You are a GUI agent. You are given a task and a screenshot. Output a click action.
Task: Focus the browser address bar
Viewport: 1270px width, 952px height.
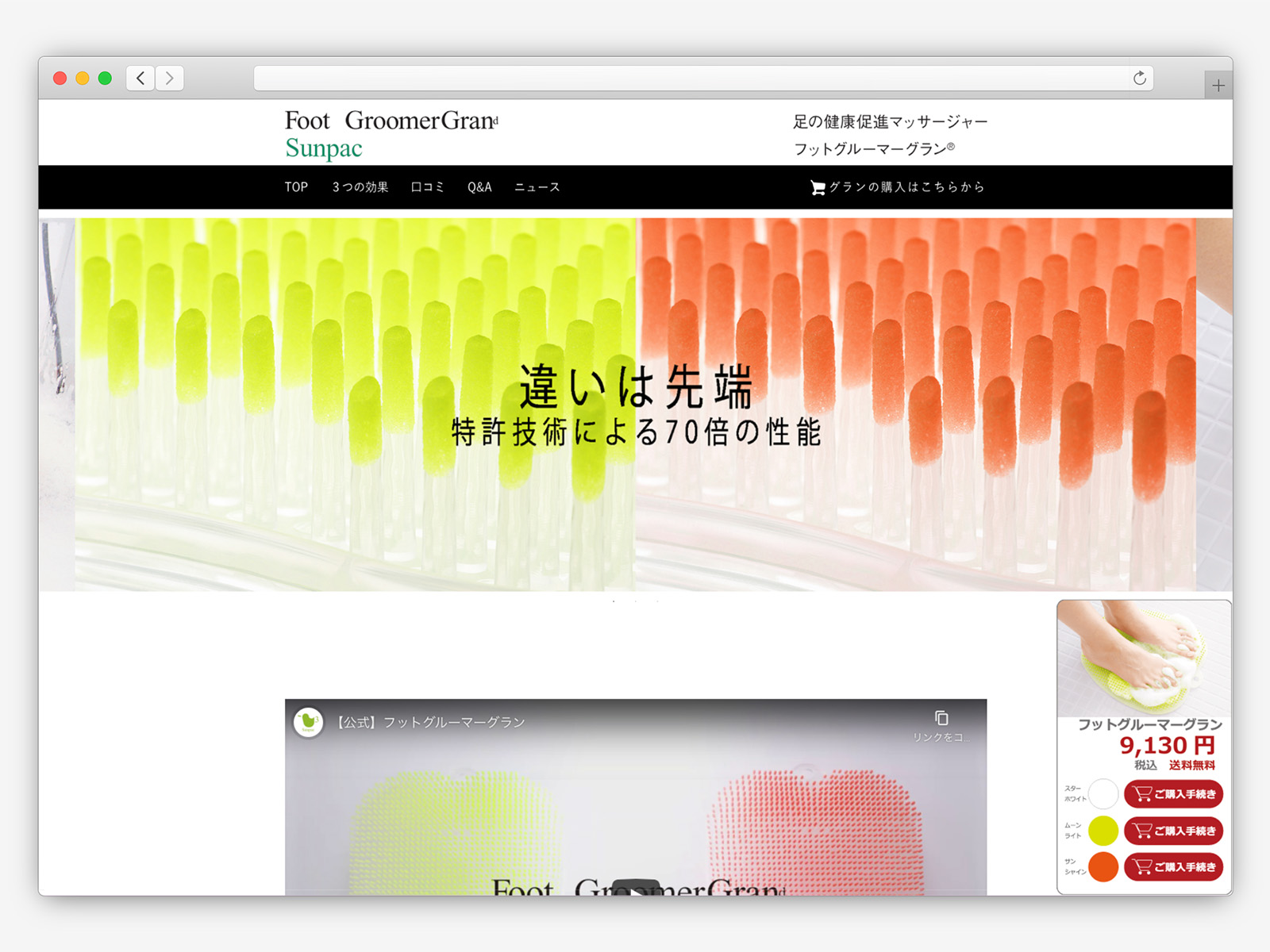point(703,78)
